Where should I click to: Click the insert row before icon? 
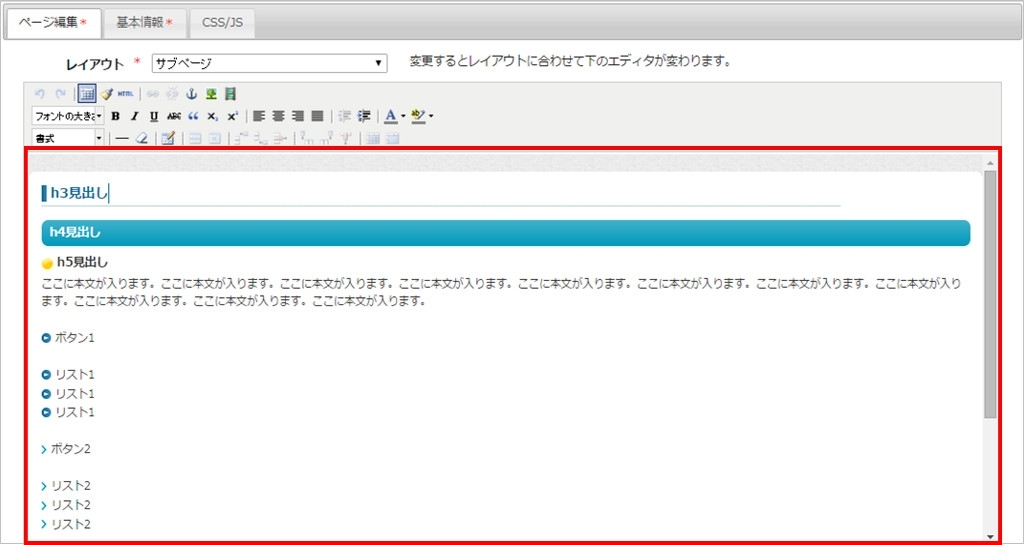coord(240,139)
